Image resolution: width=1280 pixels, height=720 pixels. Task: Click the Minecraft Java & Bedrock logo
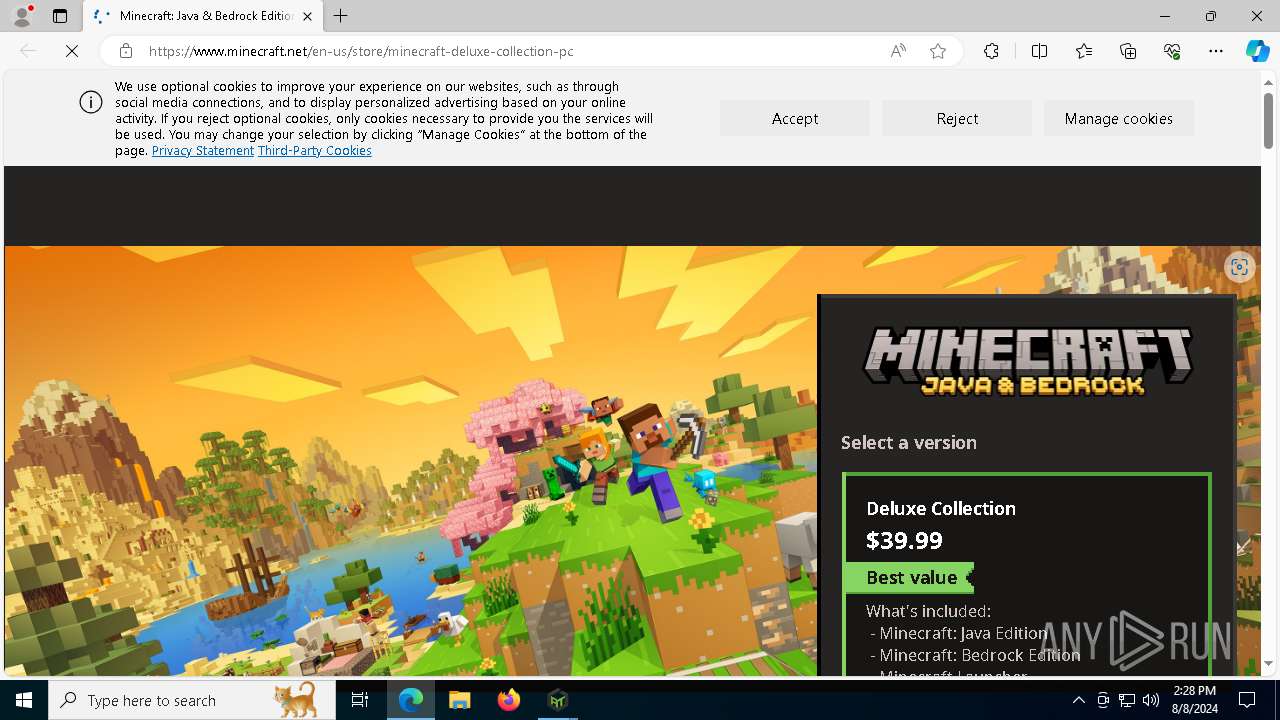[x=1028, y=360]
